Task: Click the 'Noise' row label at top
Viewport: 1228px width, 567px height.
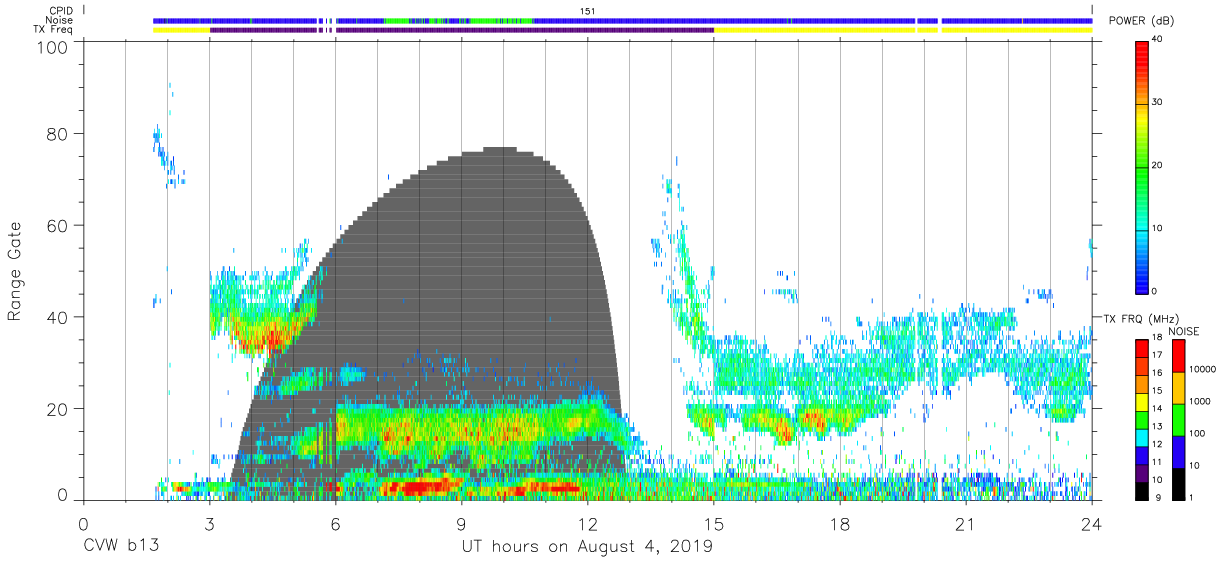Action: click(60, 20)
